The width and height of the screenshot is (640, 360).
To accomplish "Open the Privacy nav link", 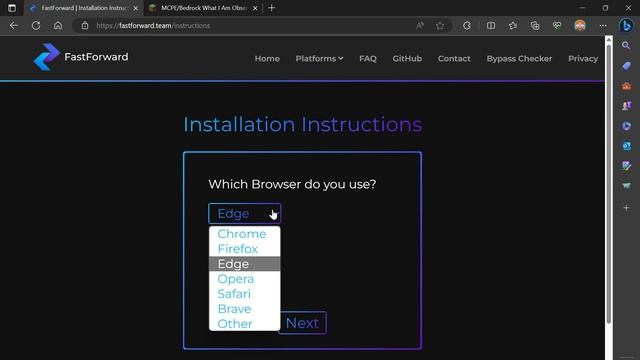I will click(x=583, y=59).
